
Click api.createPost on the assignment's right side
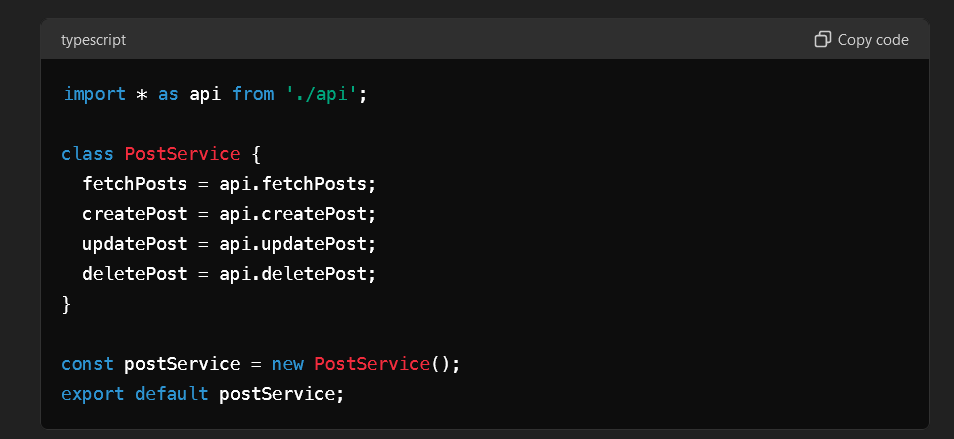[x=293, y=214]
